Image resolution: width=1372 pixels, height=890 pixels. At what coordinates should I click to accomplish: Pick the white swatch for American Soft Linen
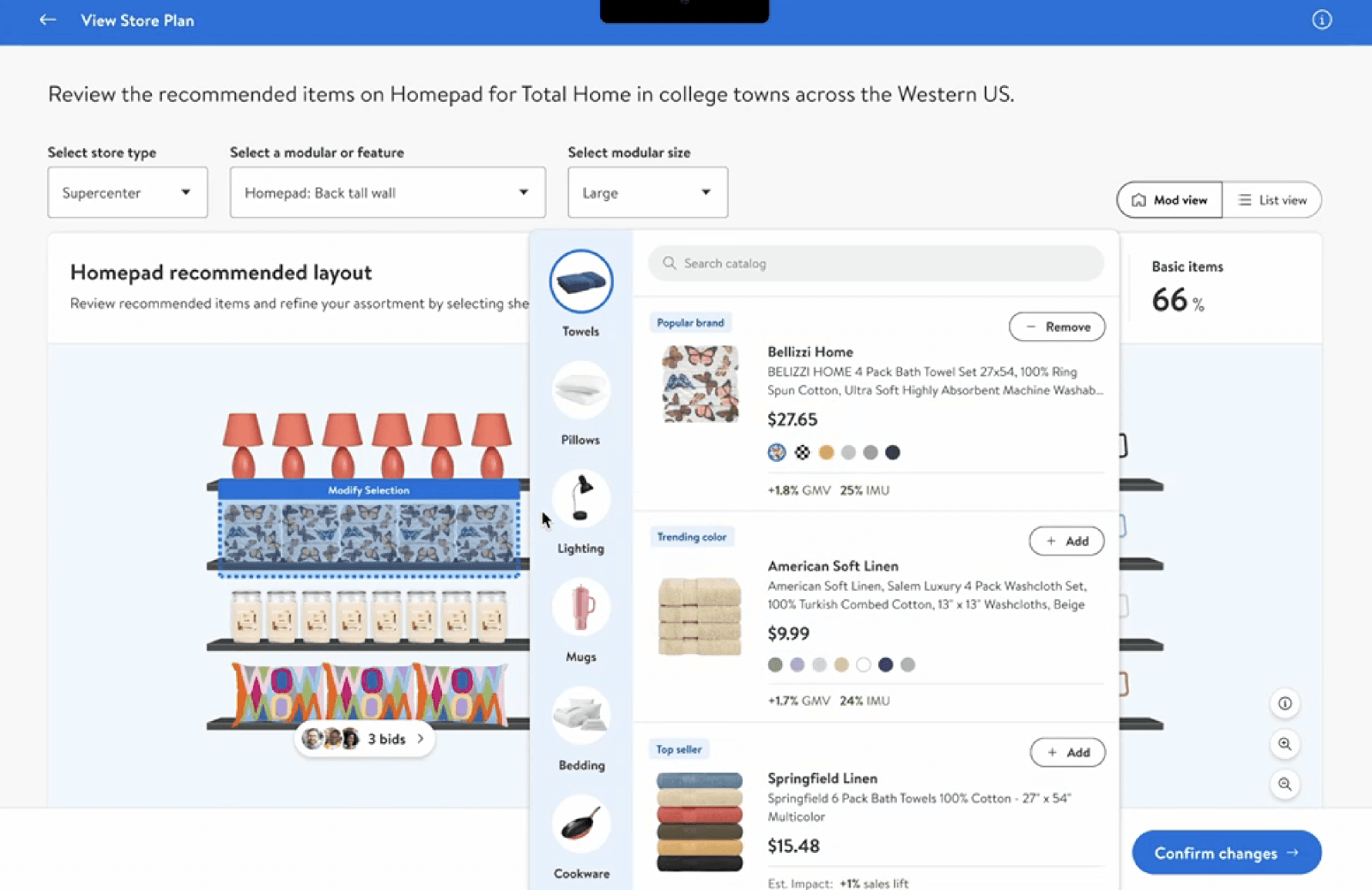point(863,665)
